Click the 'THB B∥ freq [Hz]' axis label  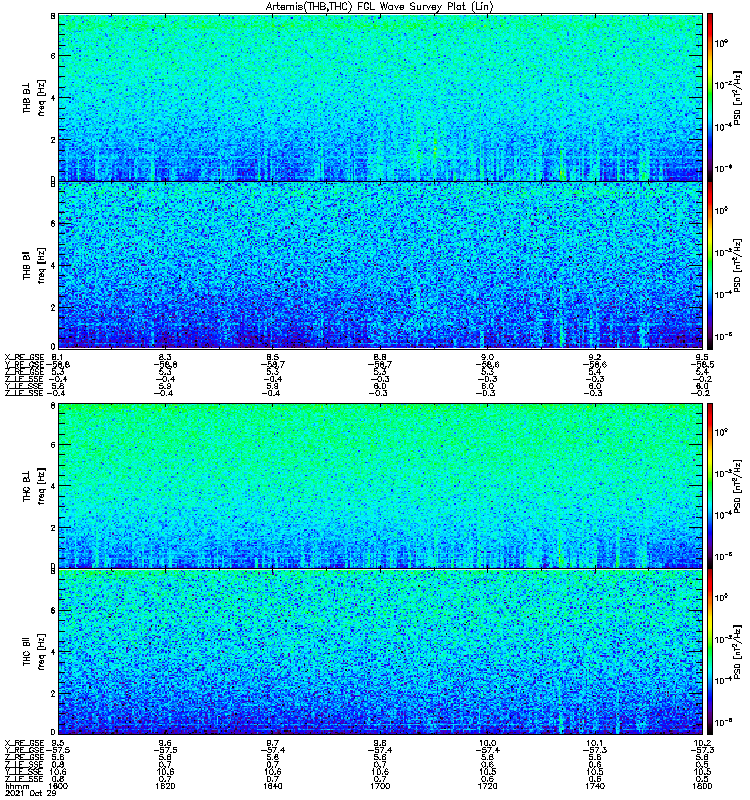34,265
